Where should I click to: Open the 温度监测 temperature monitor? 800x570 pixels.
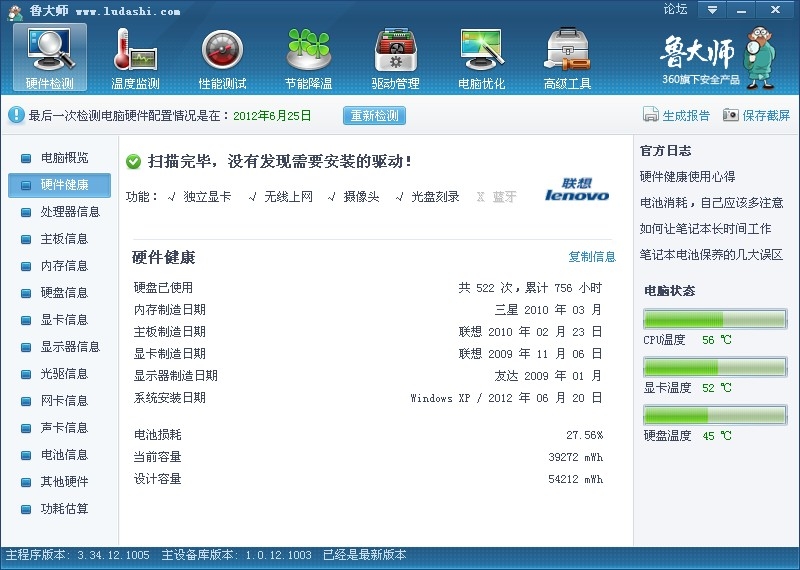[135, 58]
